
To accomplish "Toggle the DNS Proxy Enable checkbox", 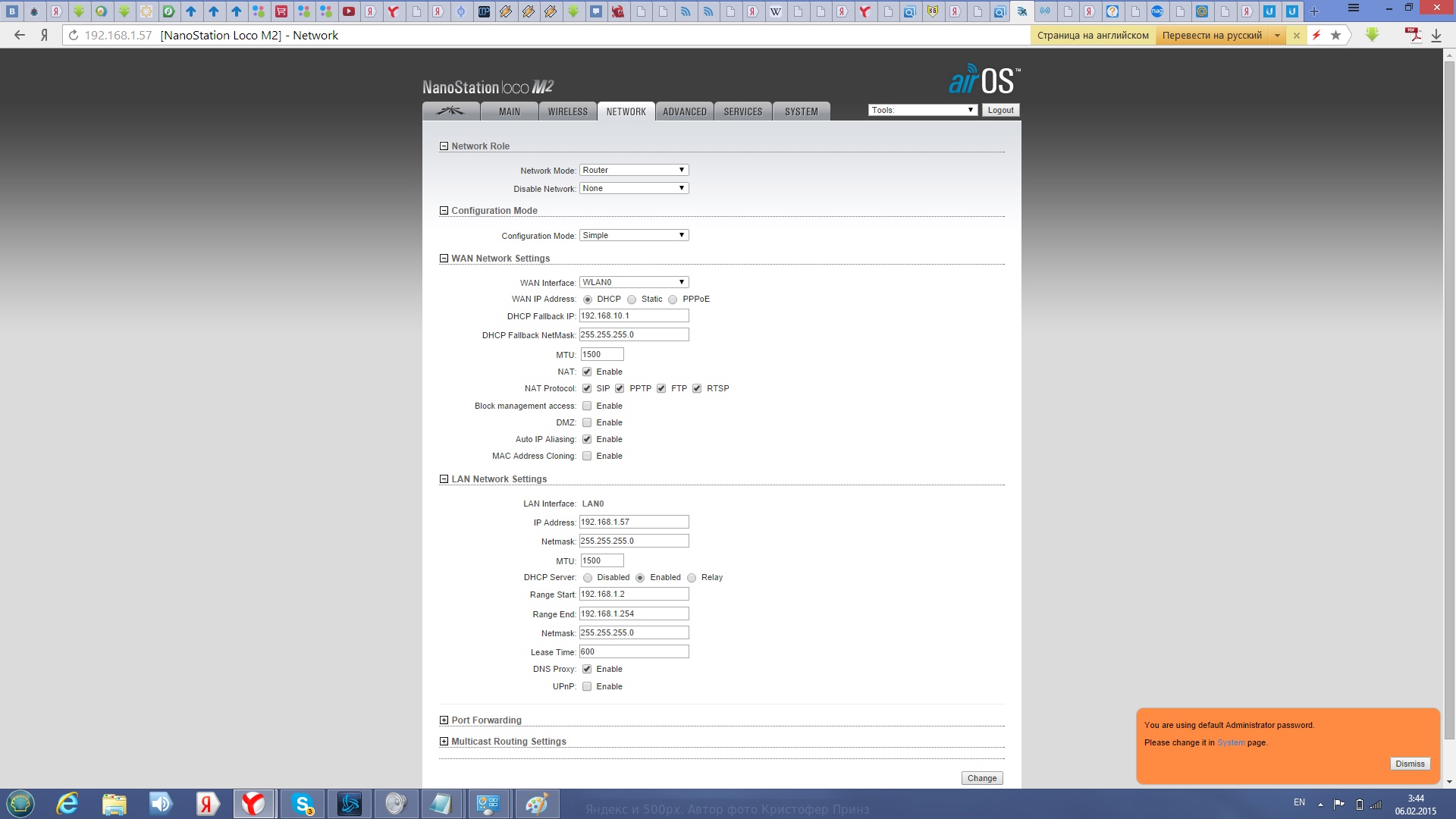I will pyautogui.click(x=587, y=669).
